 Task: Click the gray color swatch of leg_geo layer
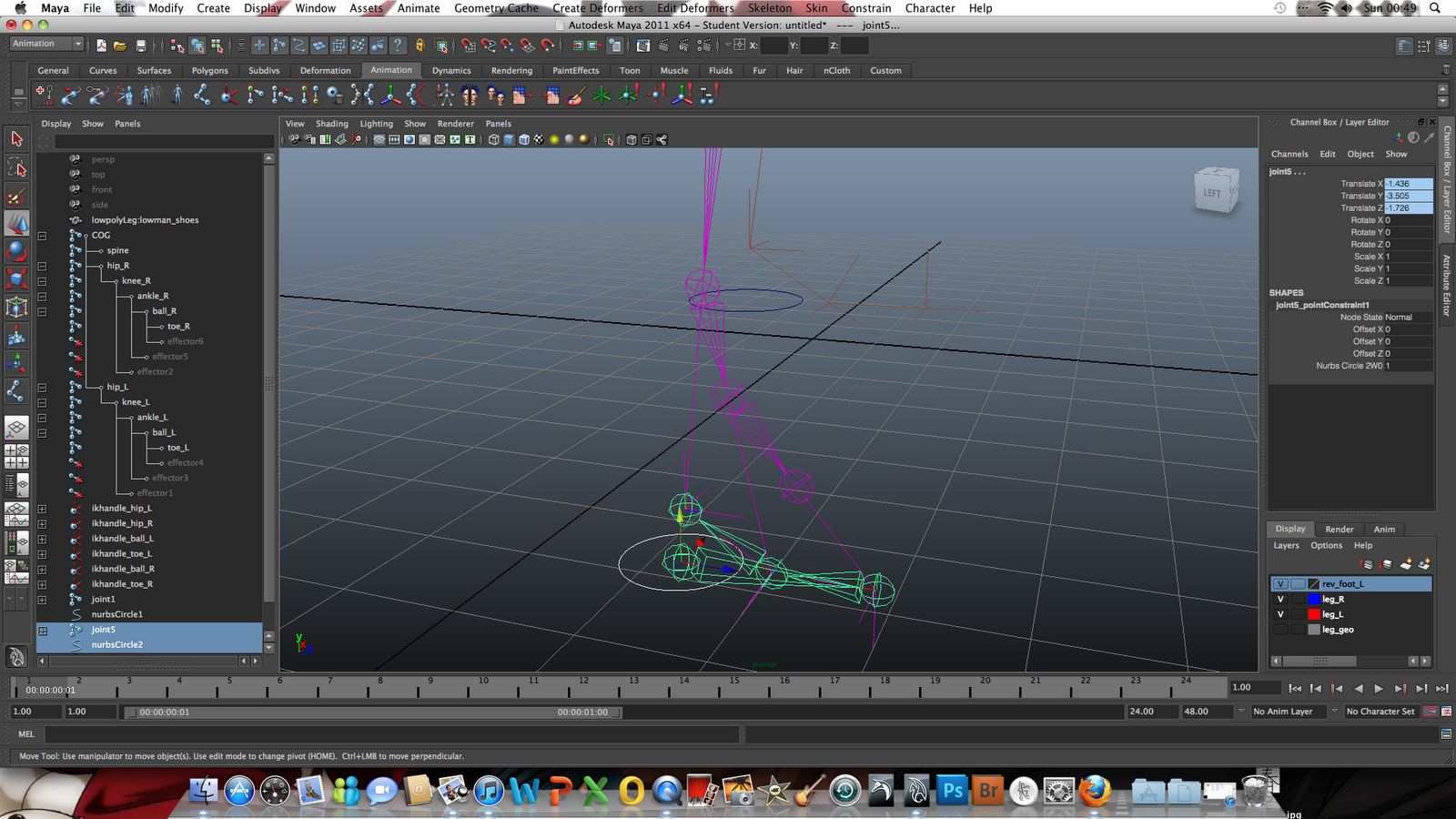[1313, 630]
